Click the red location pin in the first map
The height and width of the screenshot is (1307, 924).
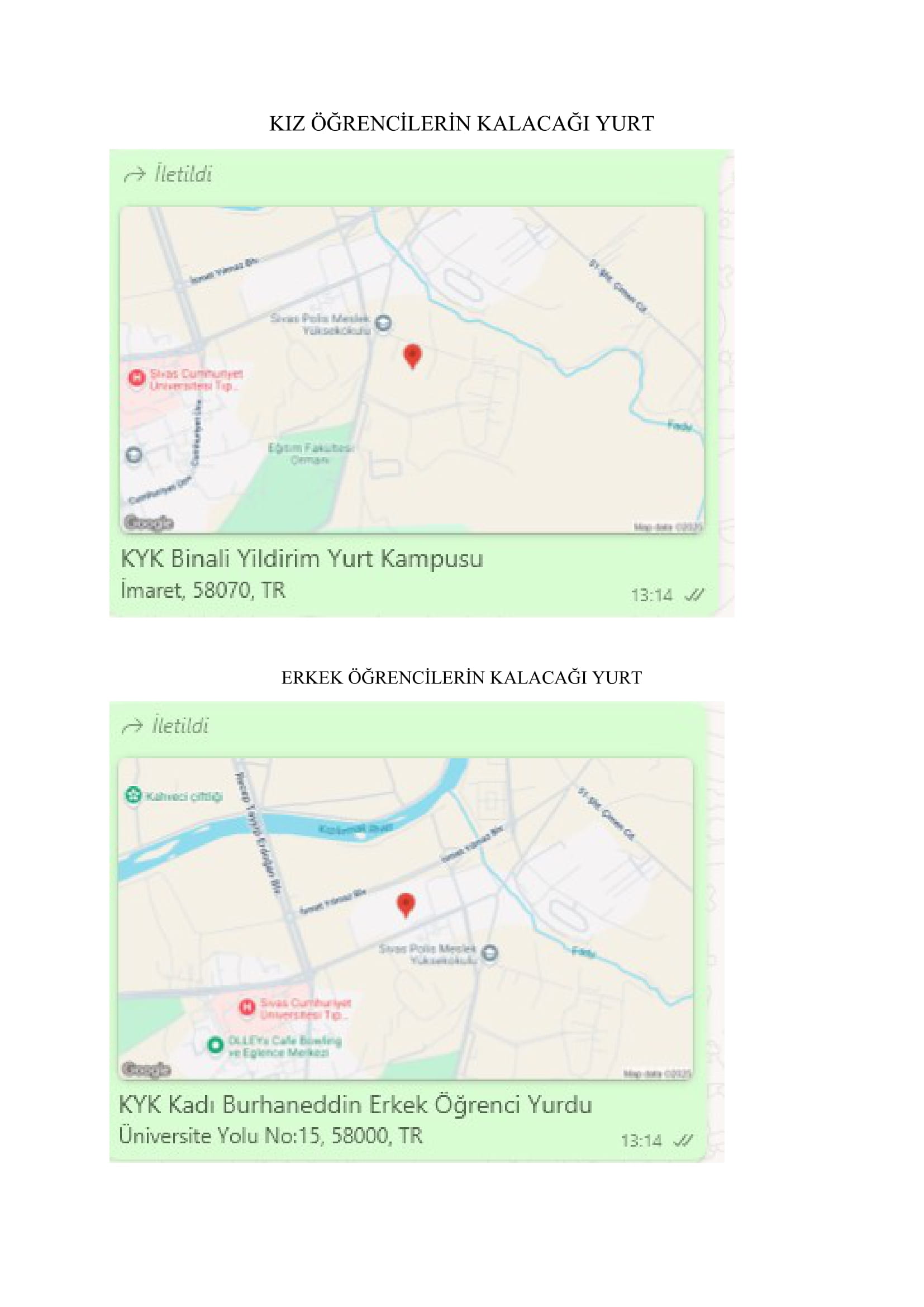point(412,357)
